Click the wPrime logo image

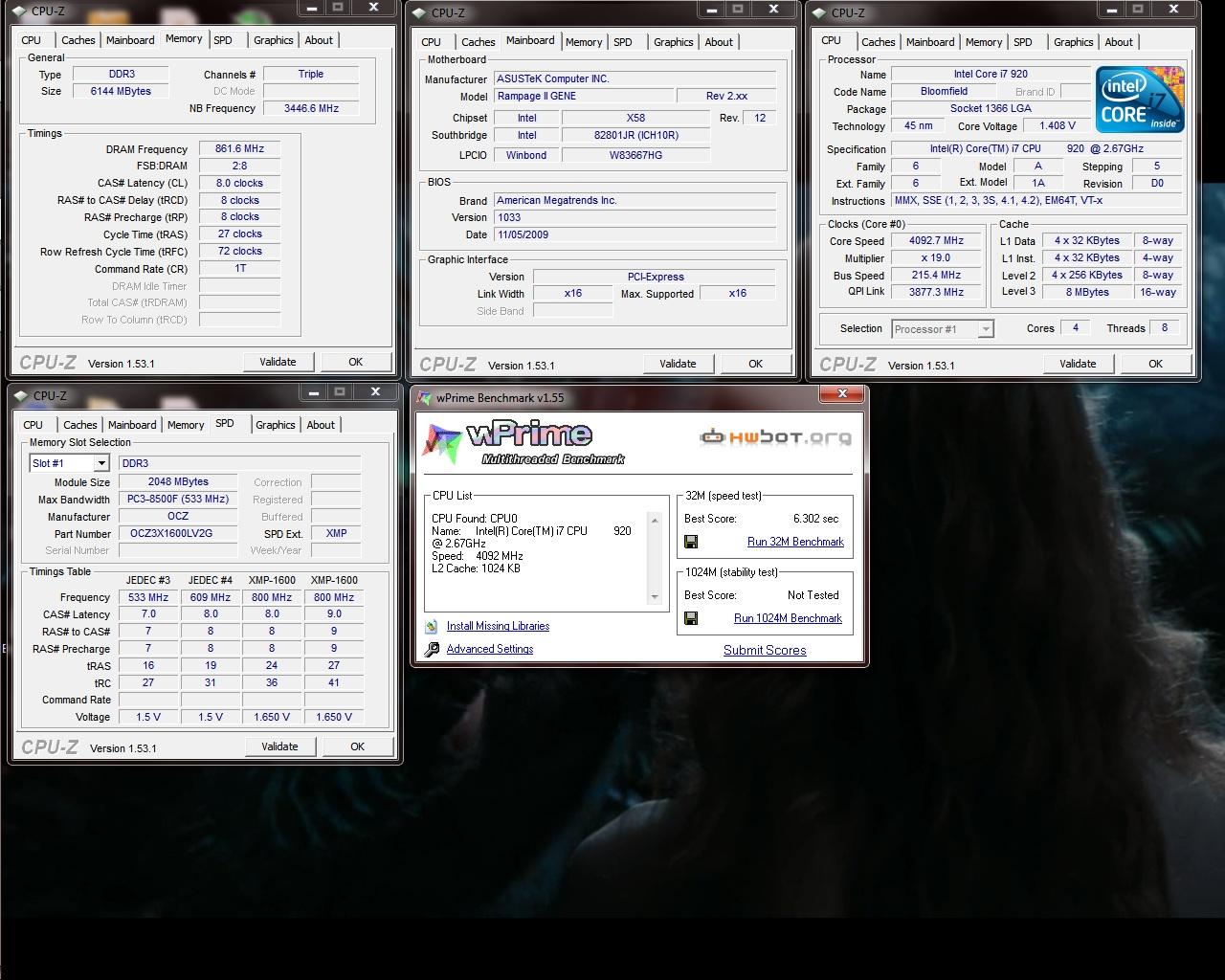pos(524,442)
